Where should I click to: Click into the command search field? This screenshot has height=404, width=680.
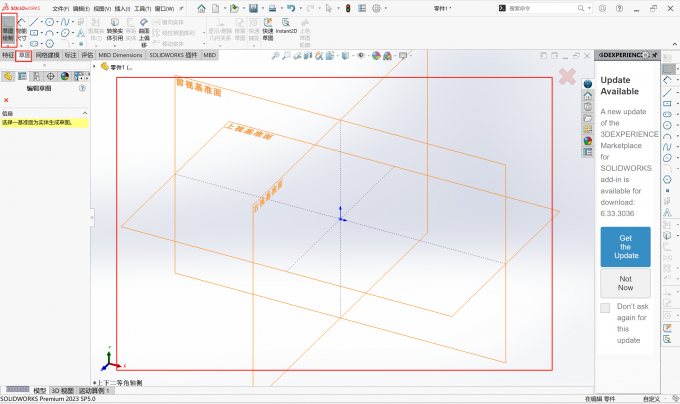542,8
